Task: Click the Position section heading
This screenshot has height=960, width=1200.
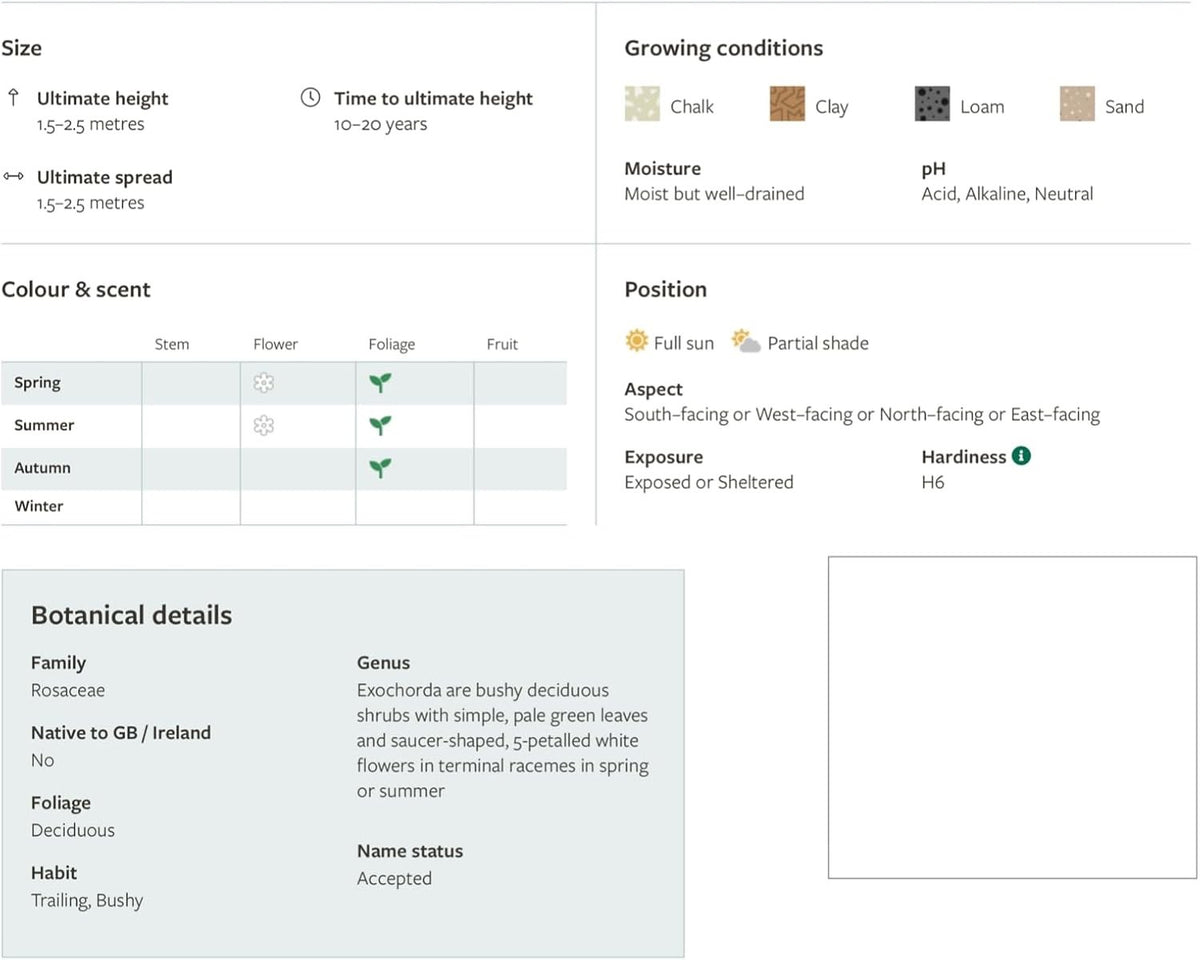Action: [x=666, y=289]
